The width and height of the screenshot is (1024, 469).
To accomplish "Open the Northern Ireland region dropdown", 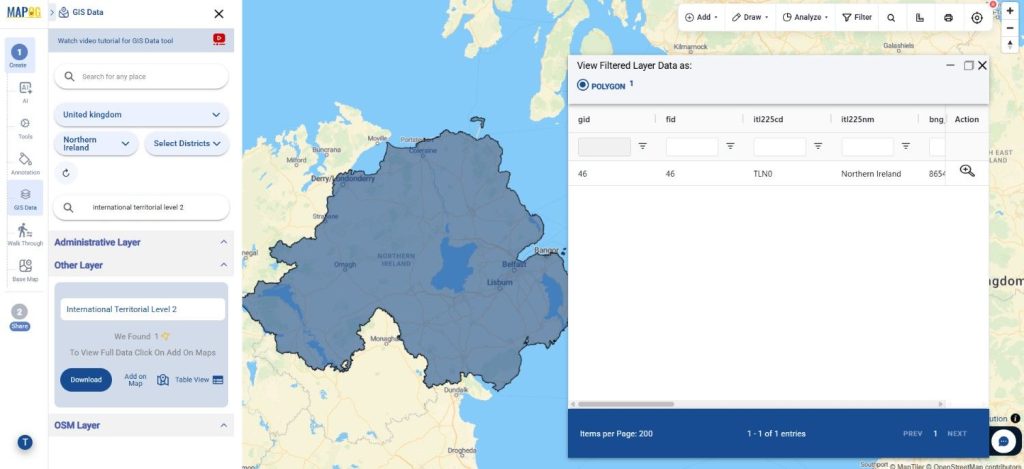I will [96, 144].
